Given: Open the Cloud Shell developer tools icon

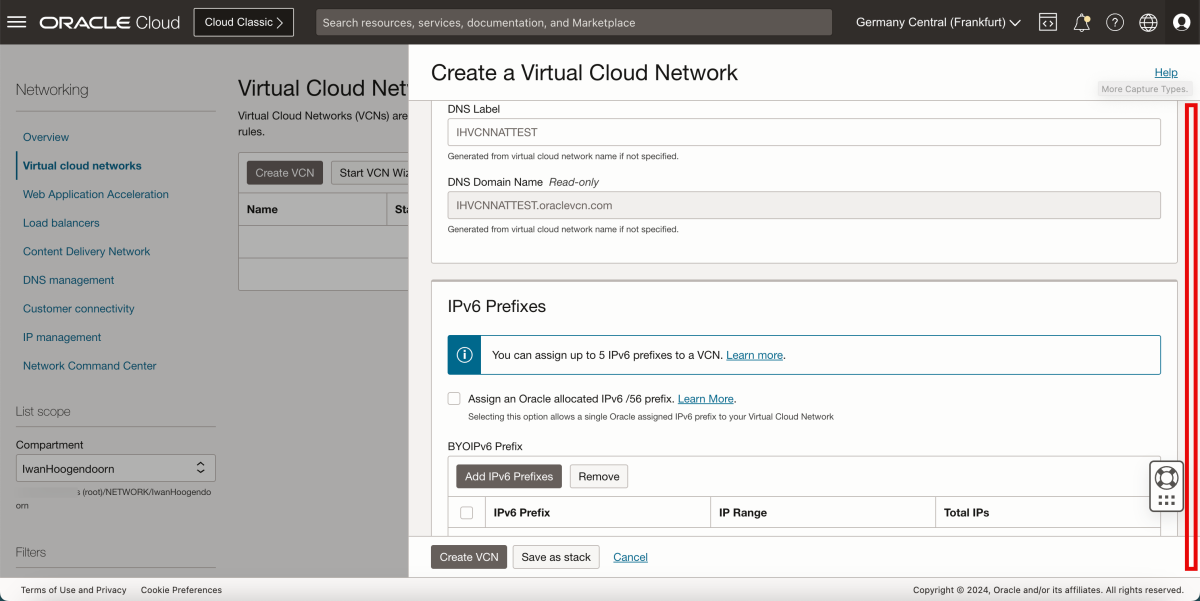Looking at the screenshot, I should tap(1047, 21).
